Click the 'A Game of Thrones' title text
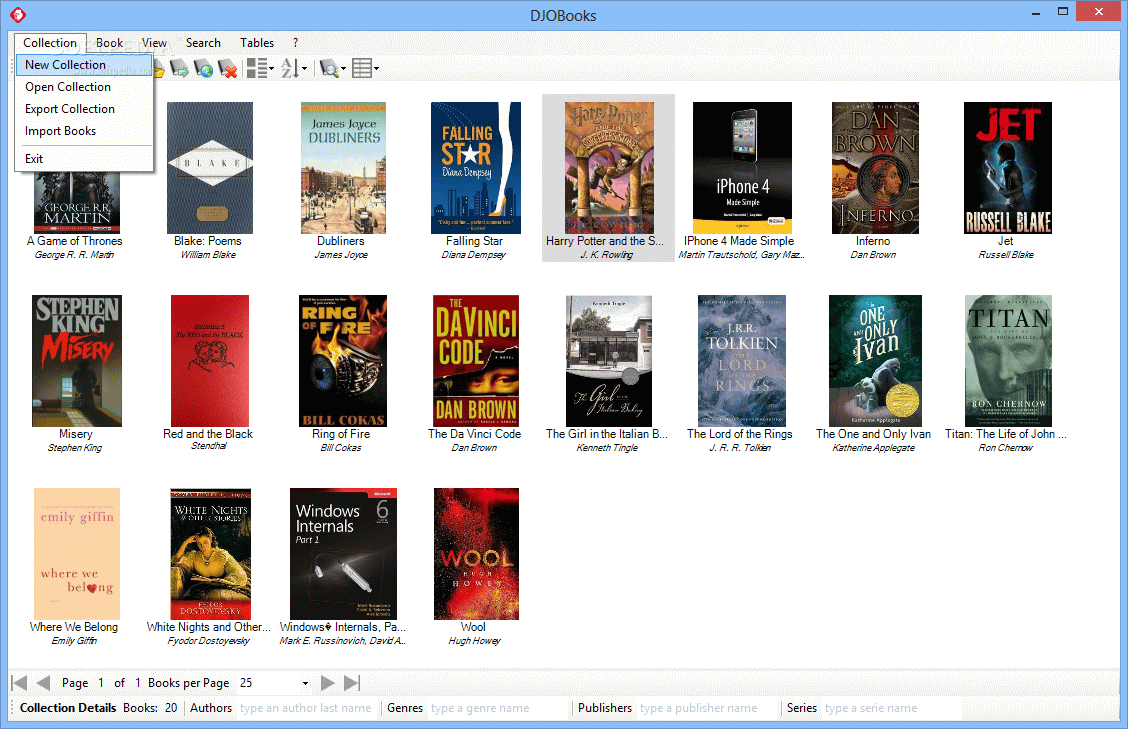Screen dimensions: 1128x729 point(75,241)
